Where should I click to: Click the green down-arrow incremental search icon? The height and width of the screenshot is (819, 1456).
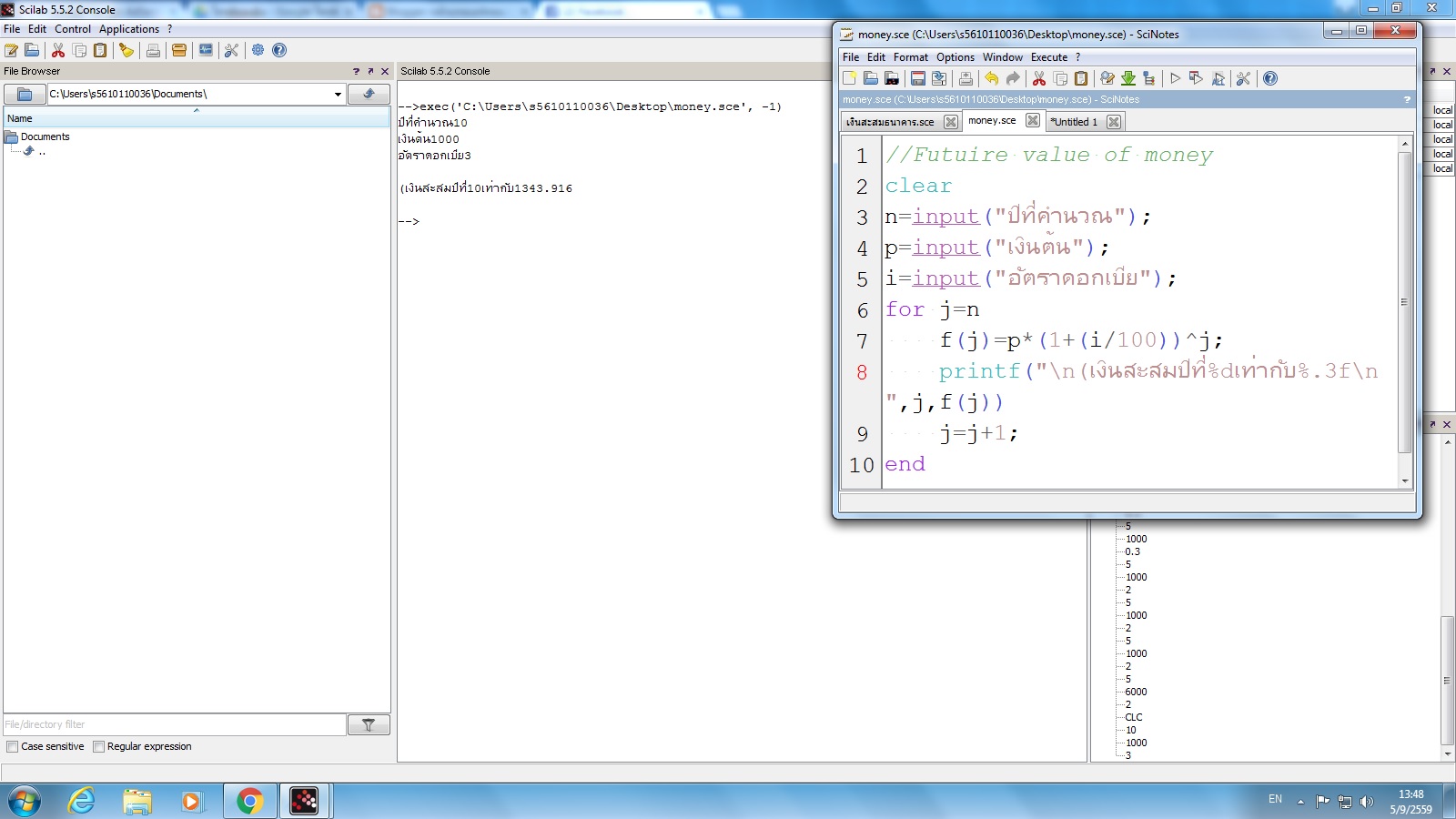(x=1128, y=78)
